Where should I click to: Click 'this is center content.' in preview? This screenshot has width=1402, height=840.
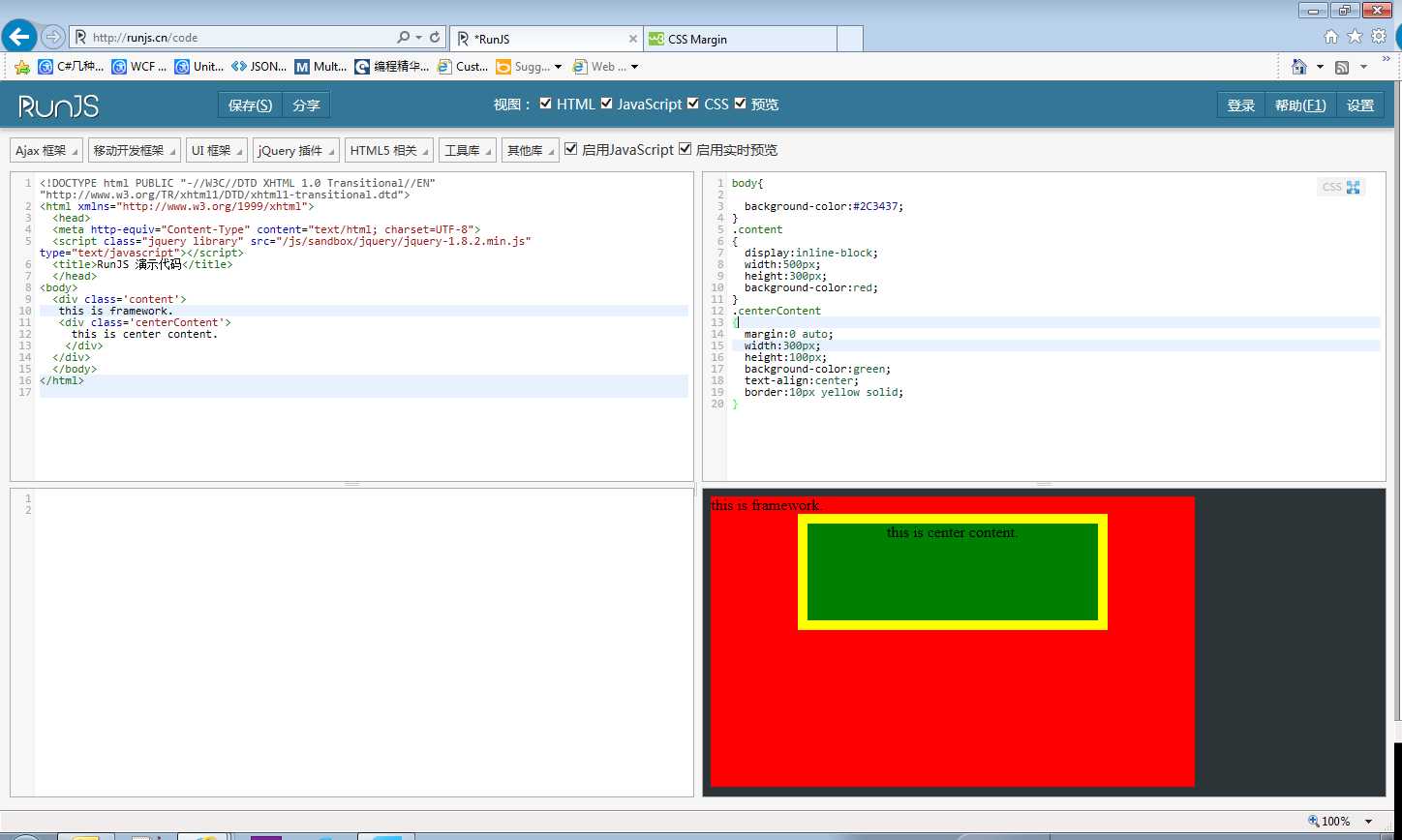[x=952, y=532]
